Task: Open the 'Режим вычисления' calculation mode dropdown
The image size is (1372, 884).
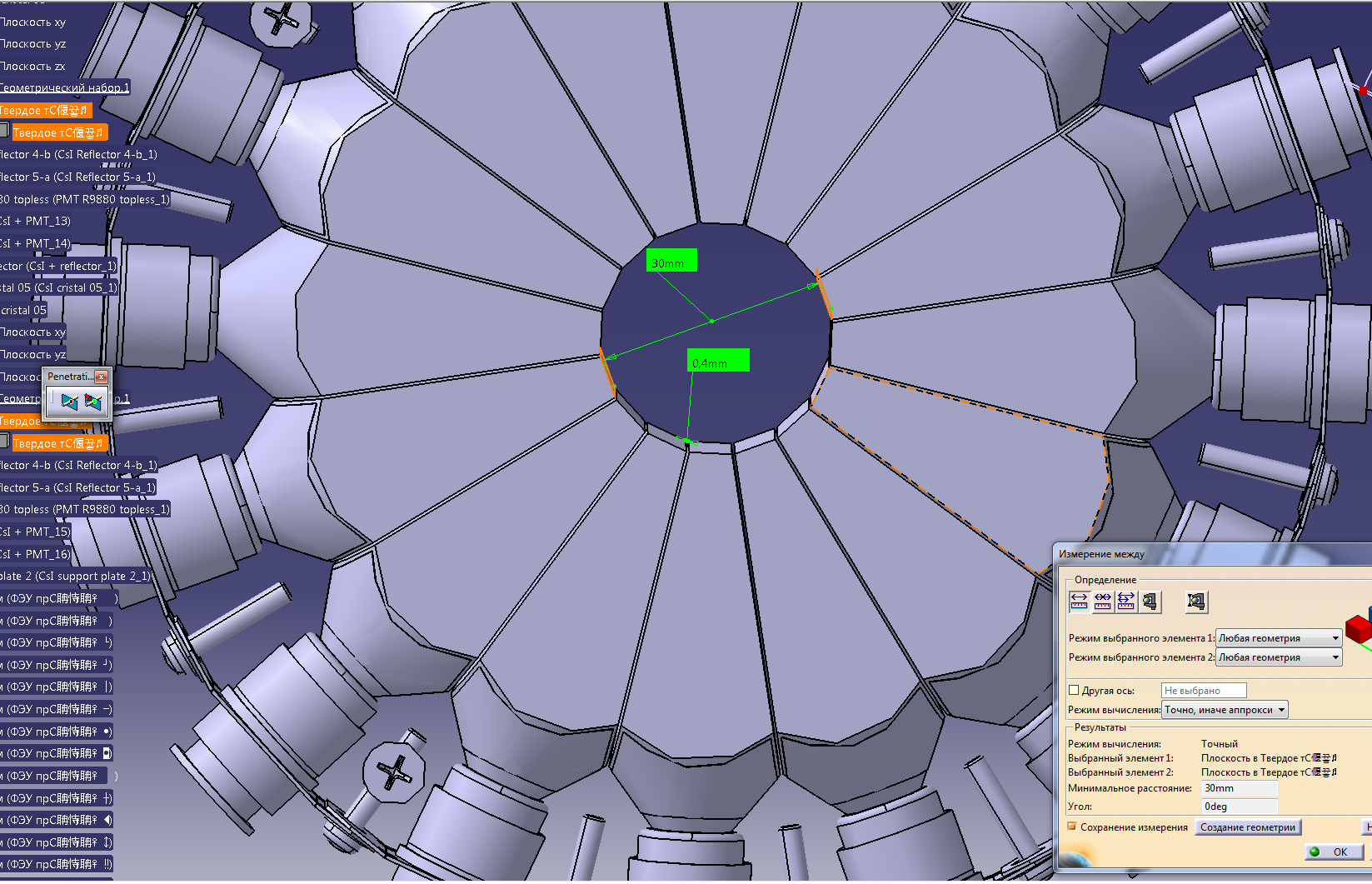Action: (x=1225, y=710)
